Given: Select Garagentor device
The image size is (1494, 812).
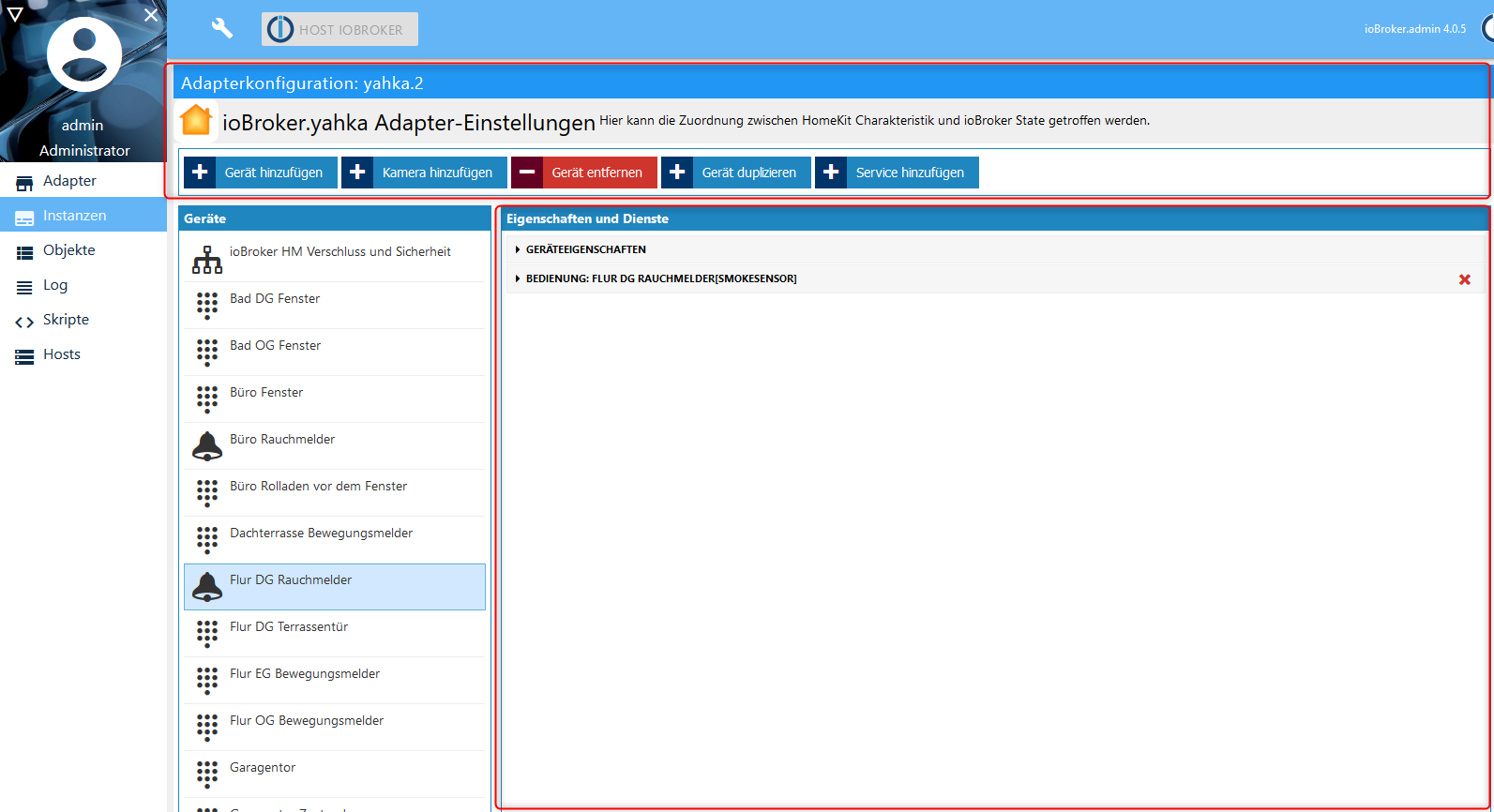Looking at the screenshot, I should point(335,774).
